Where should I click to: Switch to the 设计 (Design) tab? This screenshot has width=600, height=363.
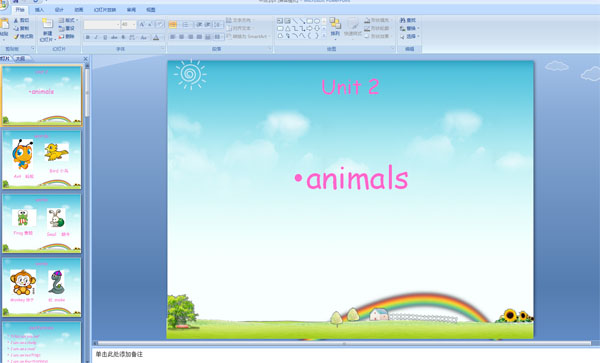[x=59, y=10]
